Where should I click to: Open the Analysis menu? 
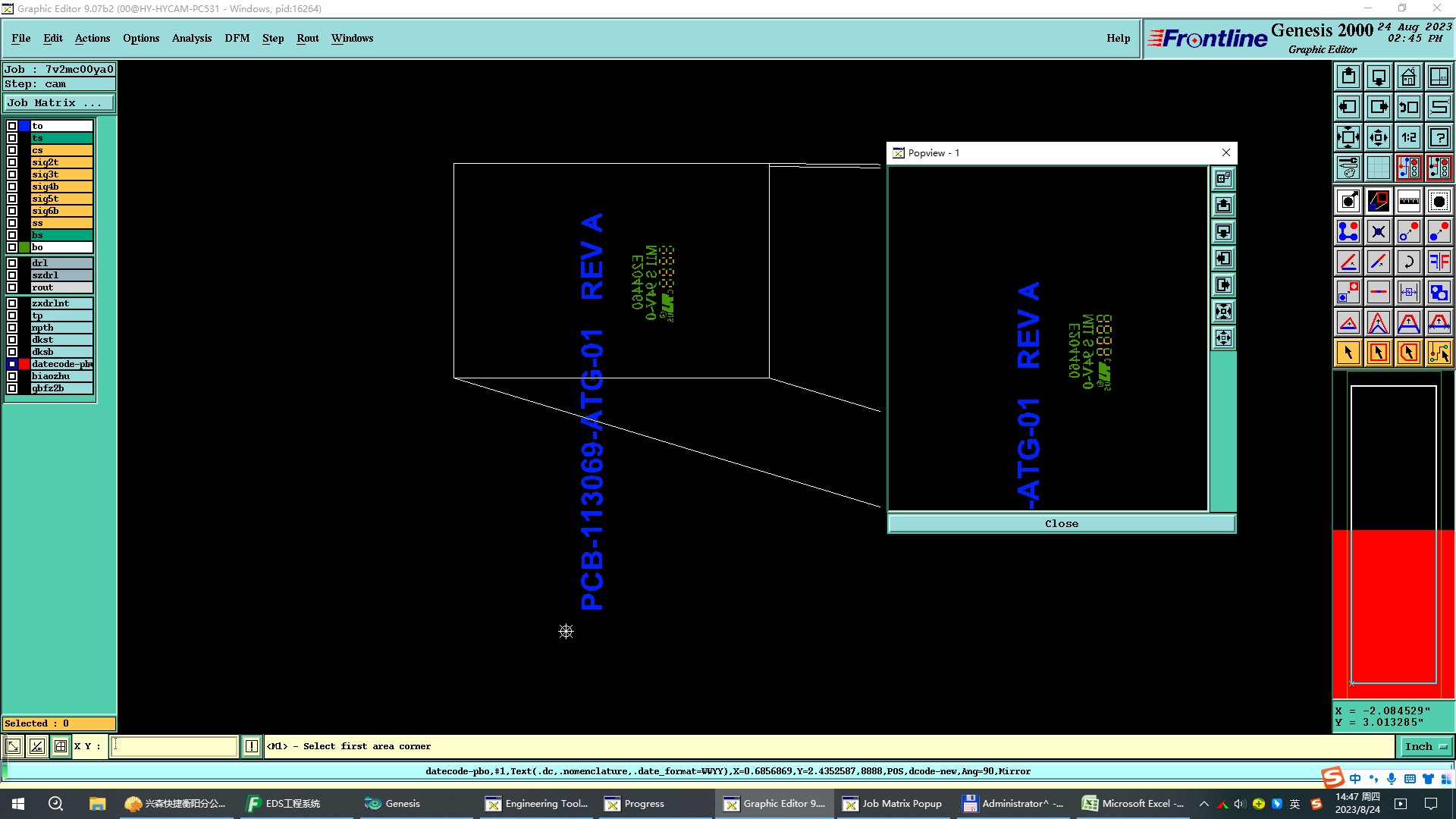click(x=191, y=38)
